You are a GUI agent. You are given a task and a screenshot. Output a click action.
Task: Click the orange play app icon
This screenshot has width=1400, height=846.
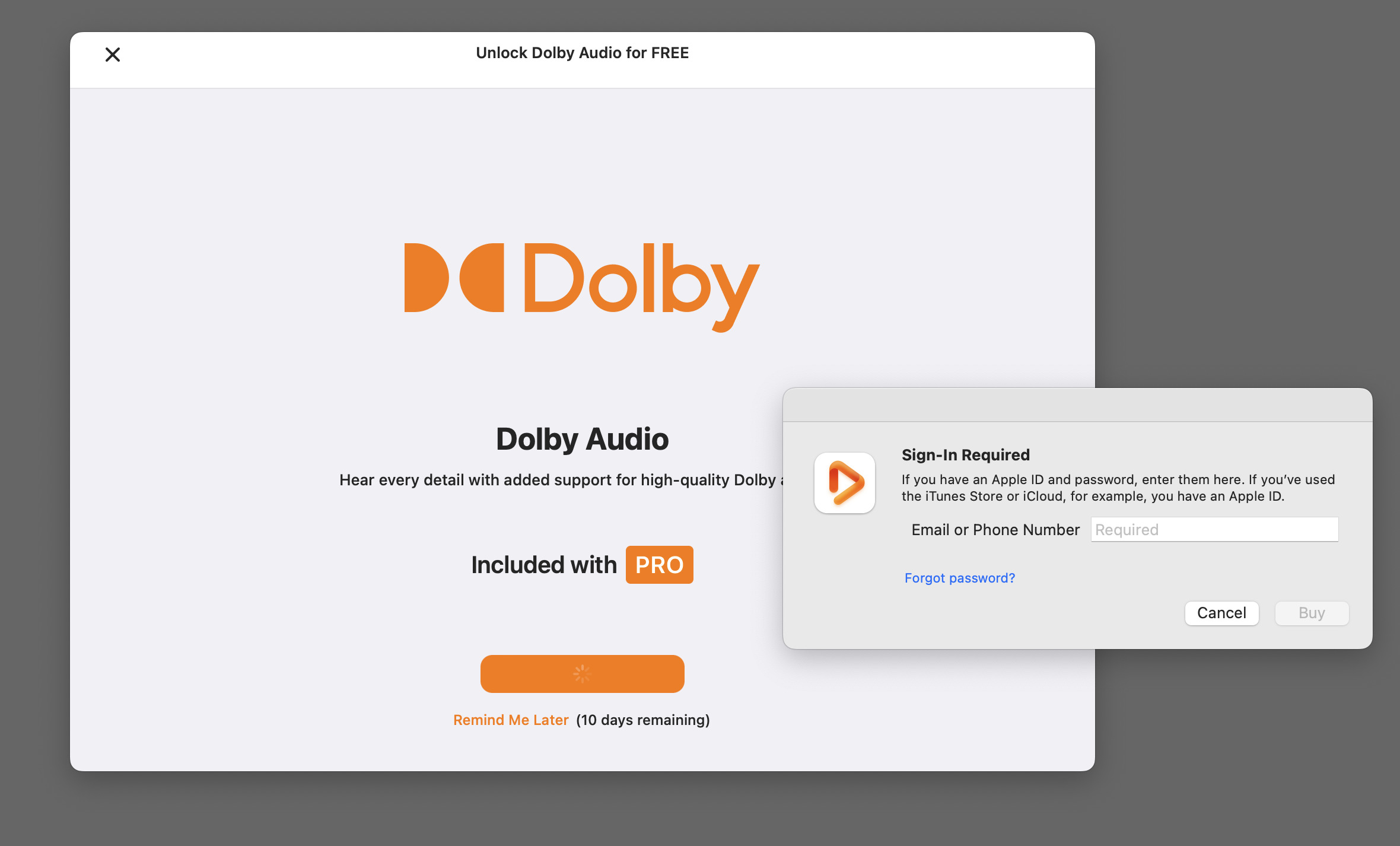(844, 483)
